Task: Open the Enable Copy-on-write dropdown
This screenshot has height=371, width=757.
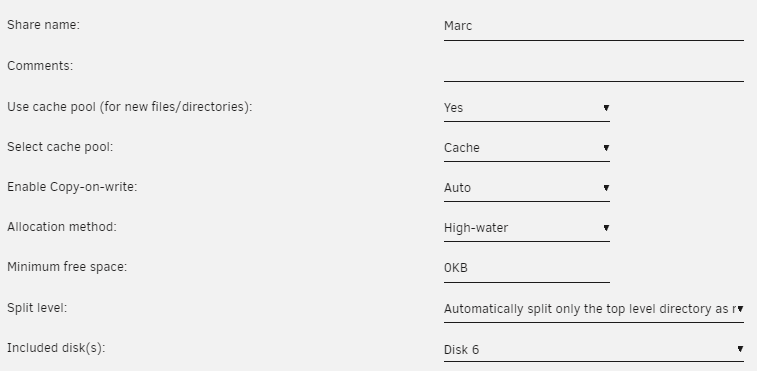Action: pos(527,188)
